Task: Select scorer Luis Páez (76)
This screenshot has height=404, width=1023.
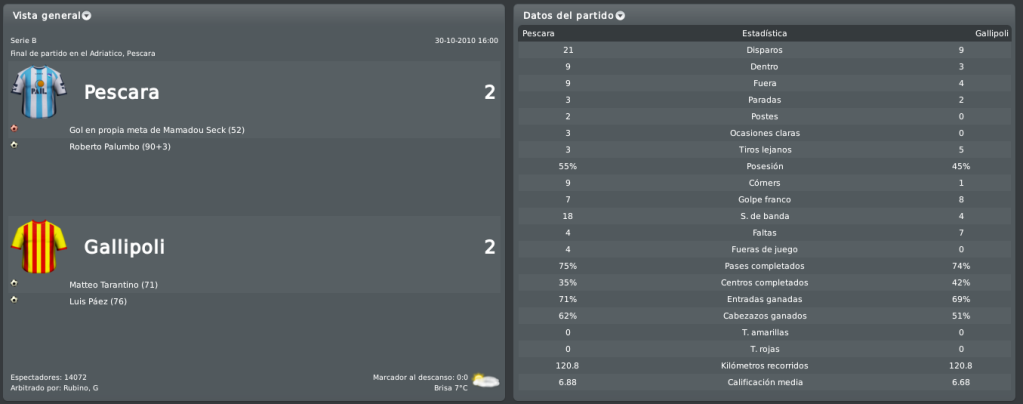Action: (x=98, y=302)
